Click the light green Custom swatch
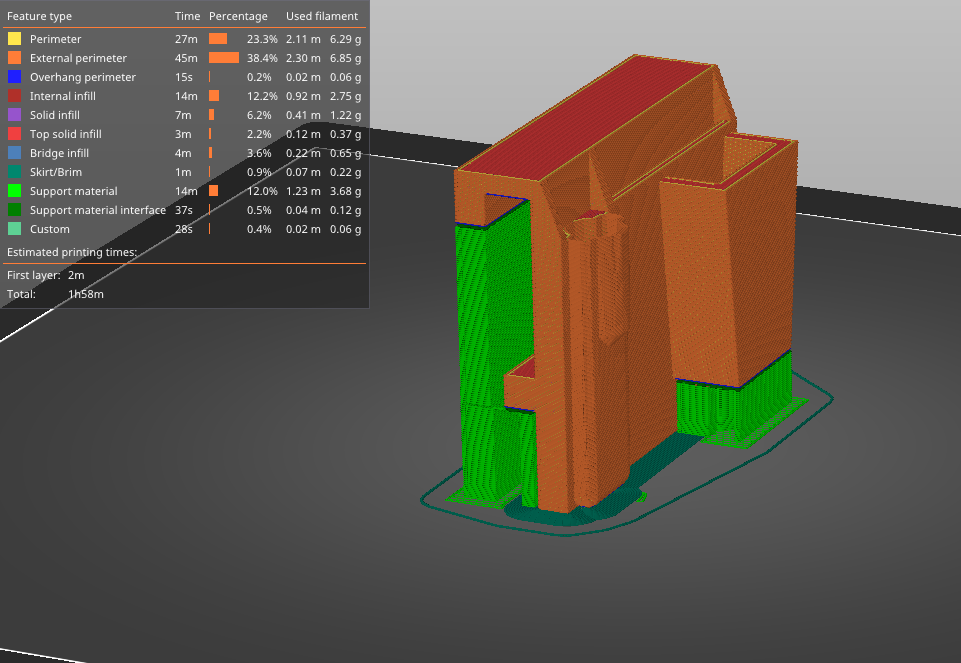961x663 pixels. [x=13, y=228]
